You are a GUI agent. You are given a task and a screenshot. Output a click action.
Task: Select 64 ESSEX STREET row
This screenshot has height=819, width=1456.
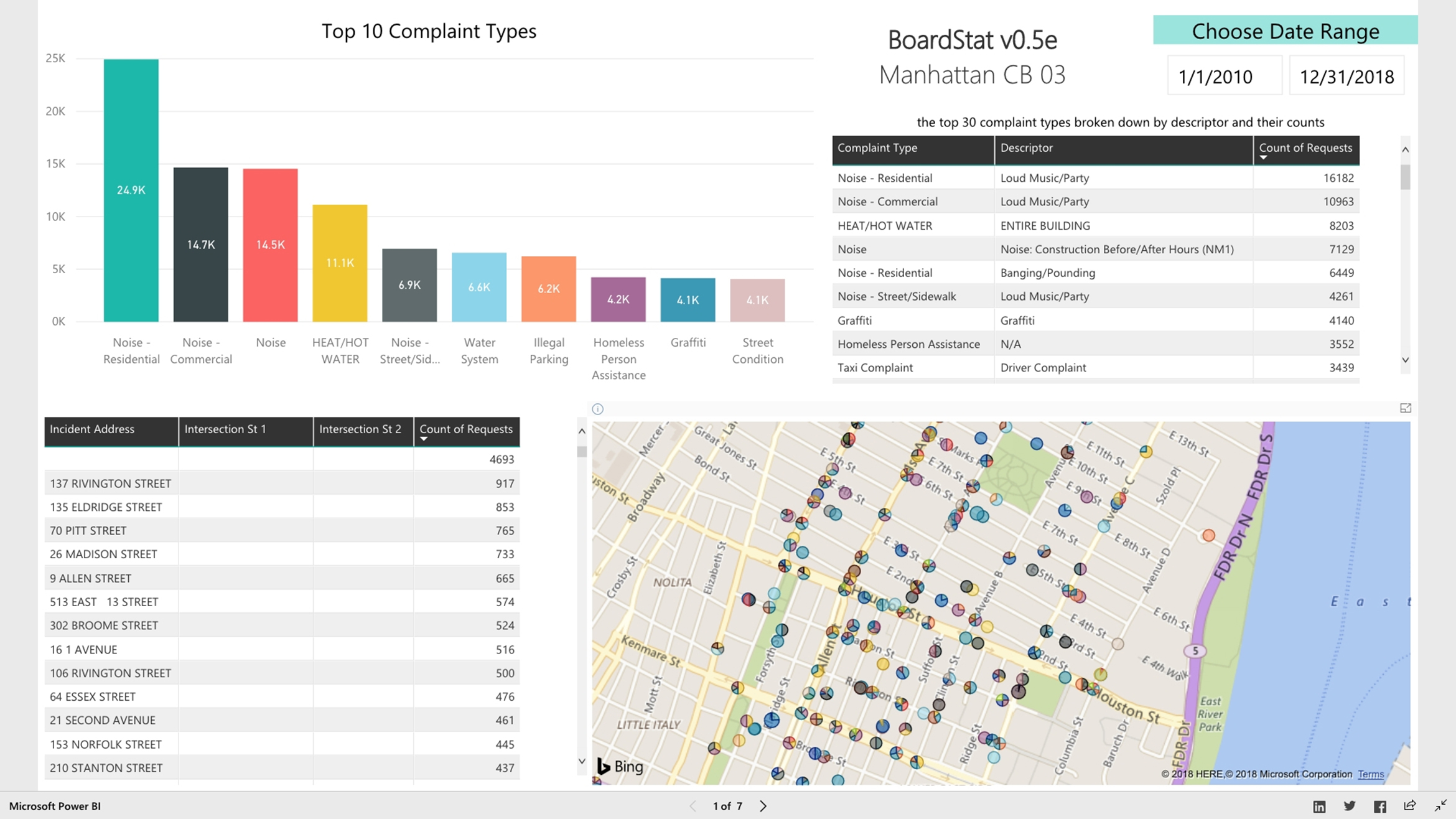(x=282, y=696)
